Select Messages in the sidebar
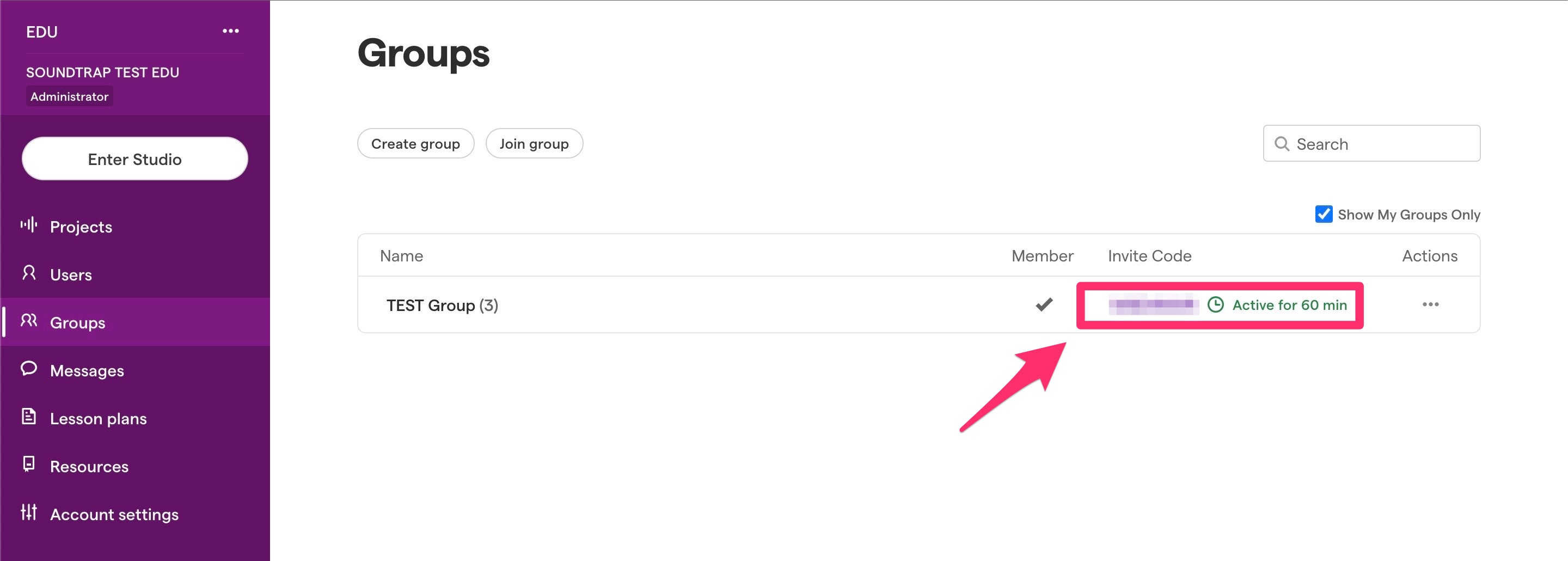The width and height of the screenshot is (1568, 561). coord(87,369)
